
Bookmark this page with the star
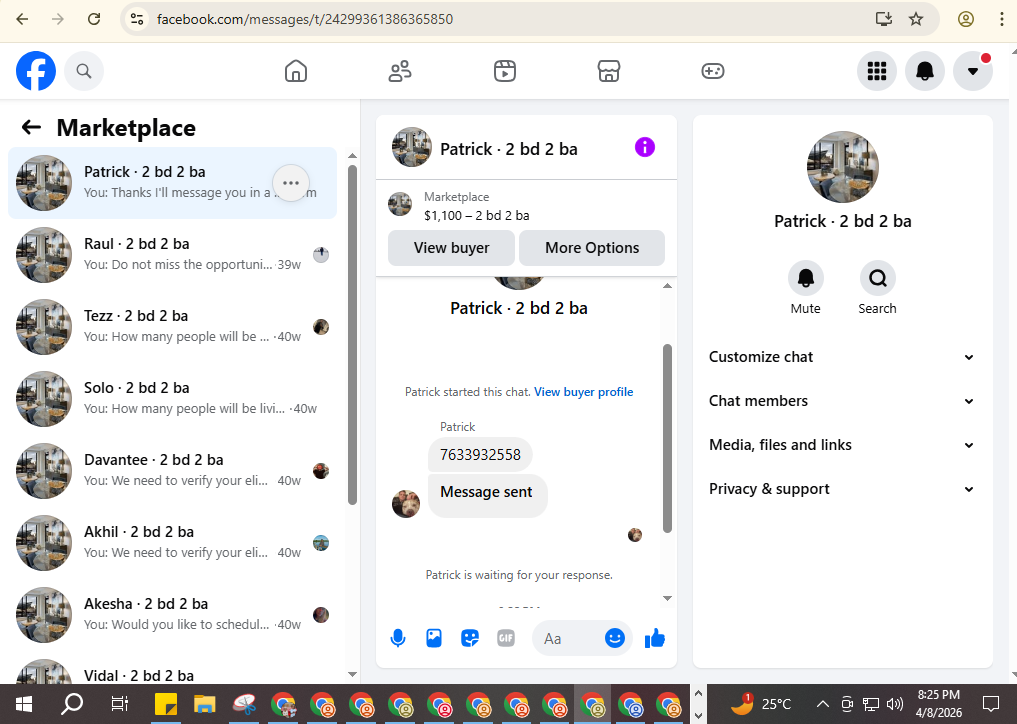pos(916,19)
